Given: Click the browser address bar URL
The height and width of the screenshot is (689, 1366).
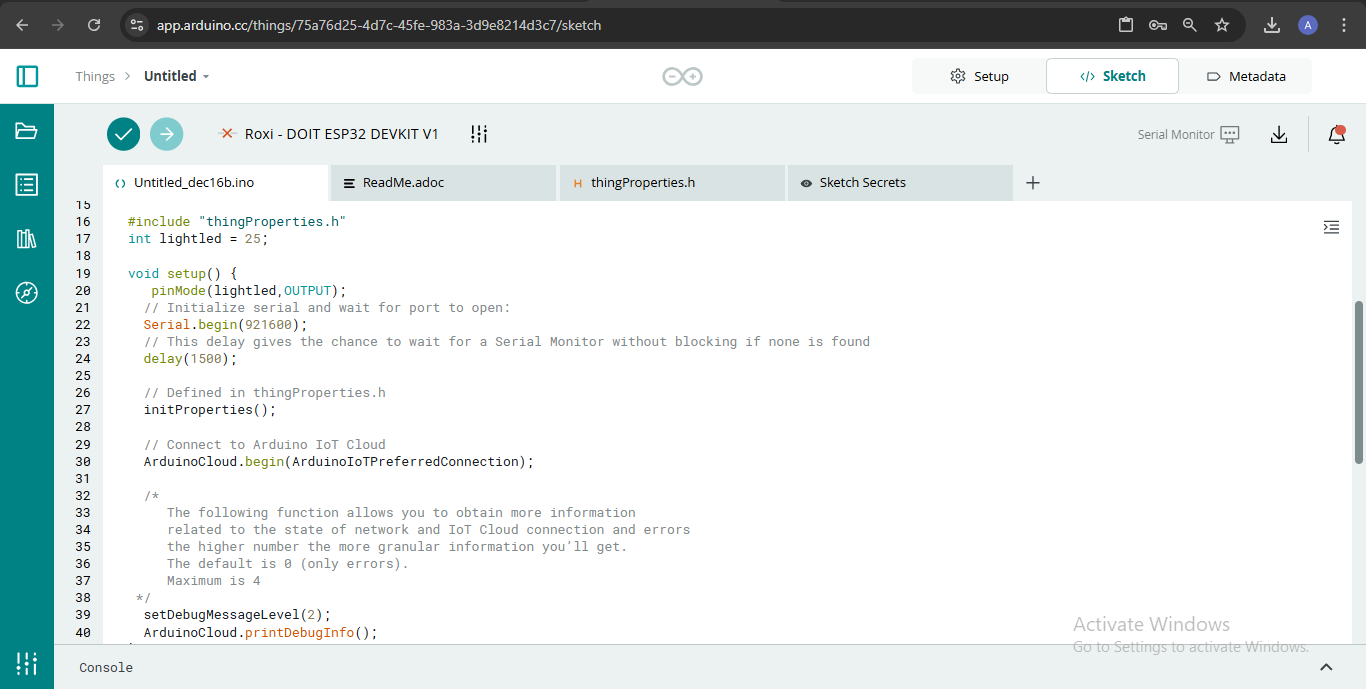Looking at the screenshot, I should coord(379,25).
